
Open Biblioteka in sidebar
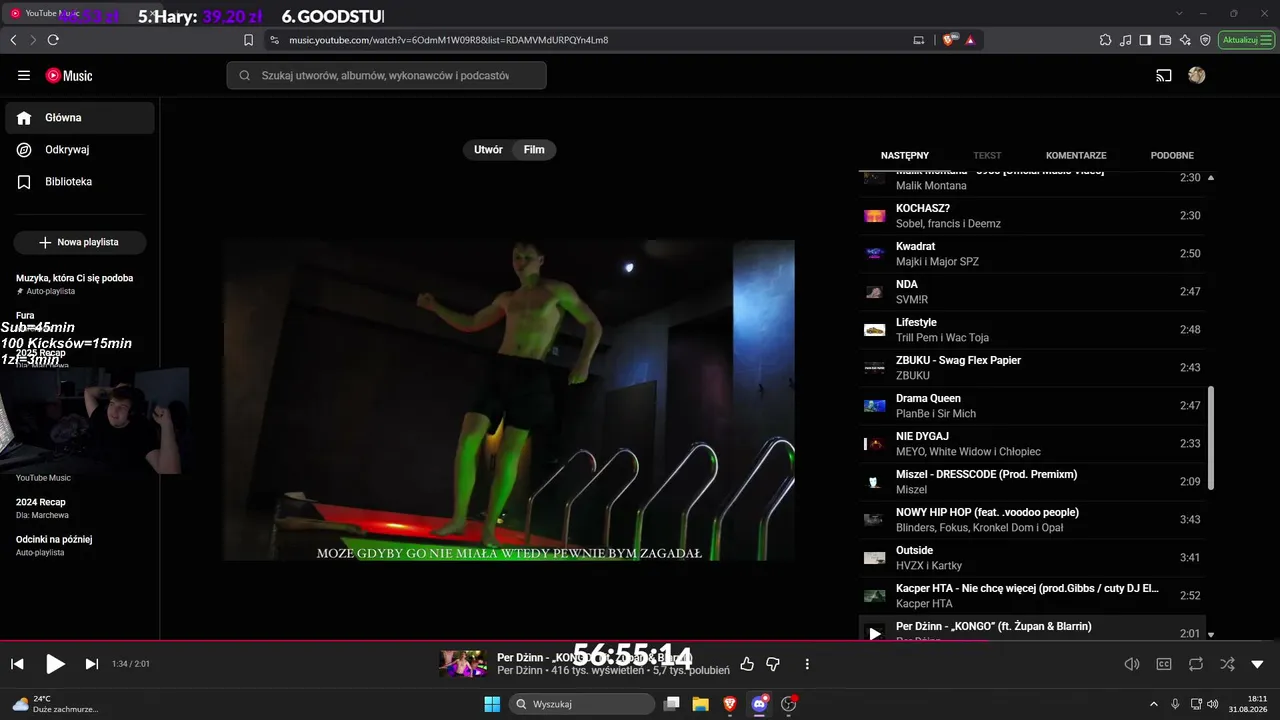click(80, 182)
